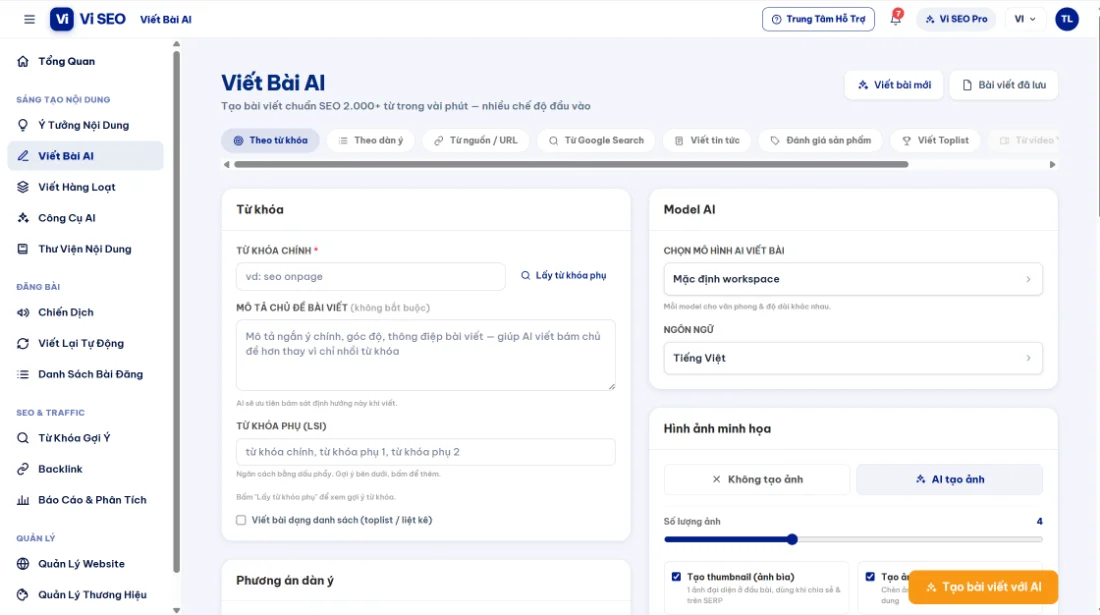Open the VI language switcher
The width and height of the screenshot is (1100, 615).
tap(1025, 19)
